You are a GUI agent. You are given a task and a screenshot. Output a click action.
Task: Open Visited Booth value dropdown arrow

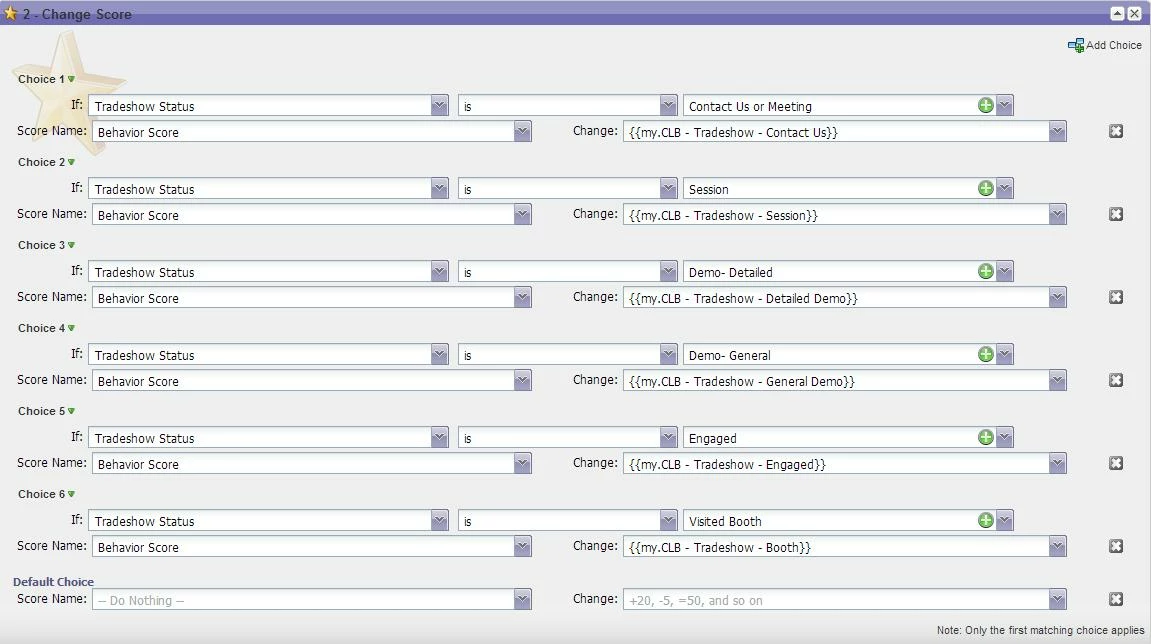coord(1005,521)
